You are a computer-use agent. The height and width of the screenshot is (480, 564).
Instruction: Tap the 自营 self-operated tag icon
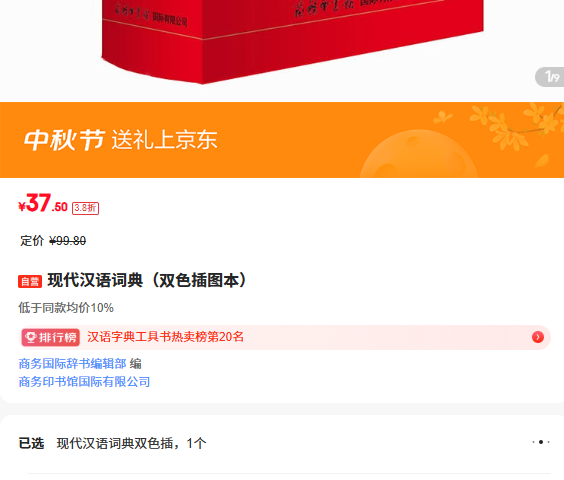tap(30, 281)
